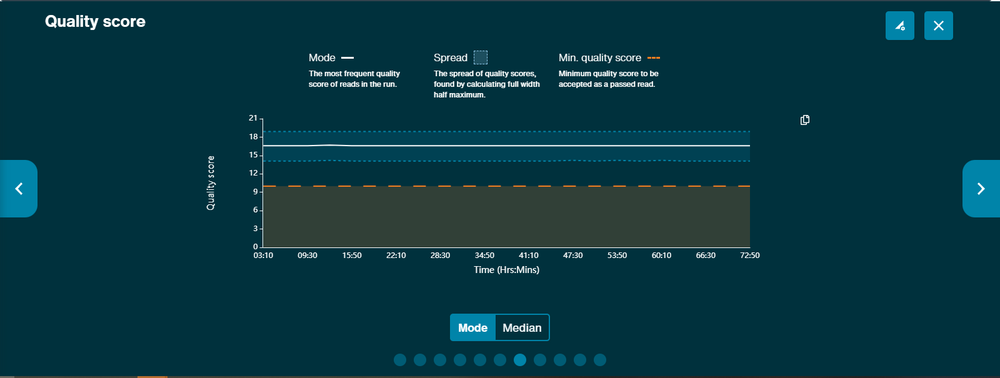
Task: Select the fourth pagination dot
Action: point(460,360)
